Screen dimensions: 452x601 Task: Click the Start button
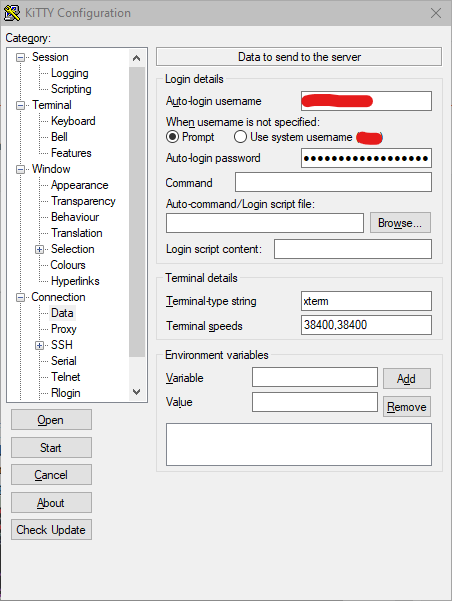click(51, 448)
